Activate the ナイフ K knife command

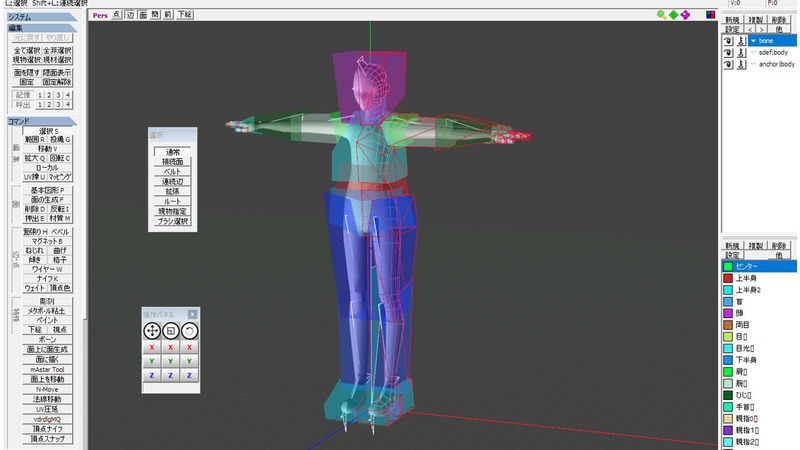click(47, 279)
